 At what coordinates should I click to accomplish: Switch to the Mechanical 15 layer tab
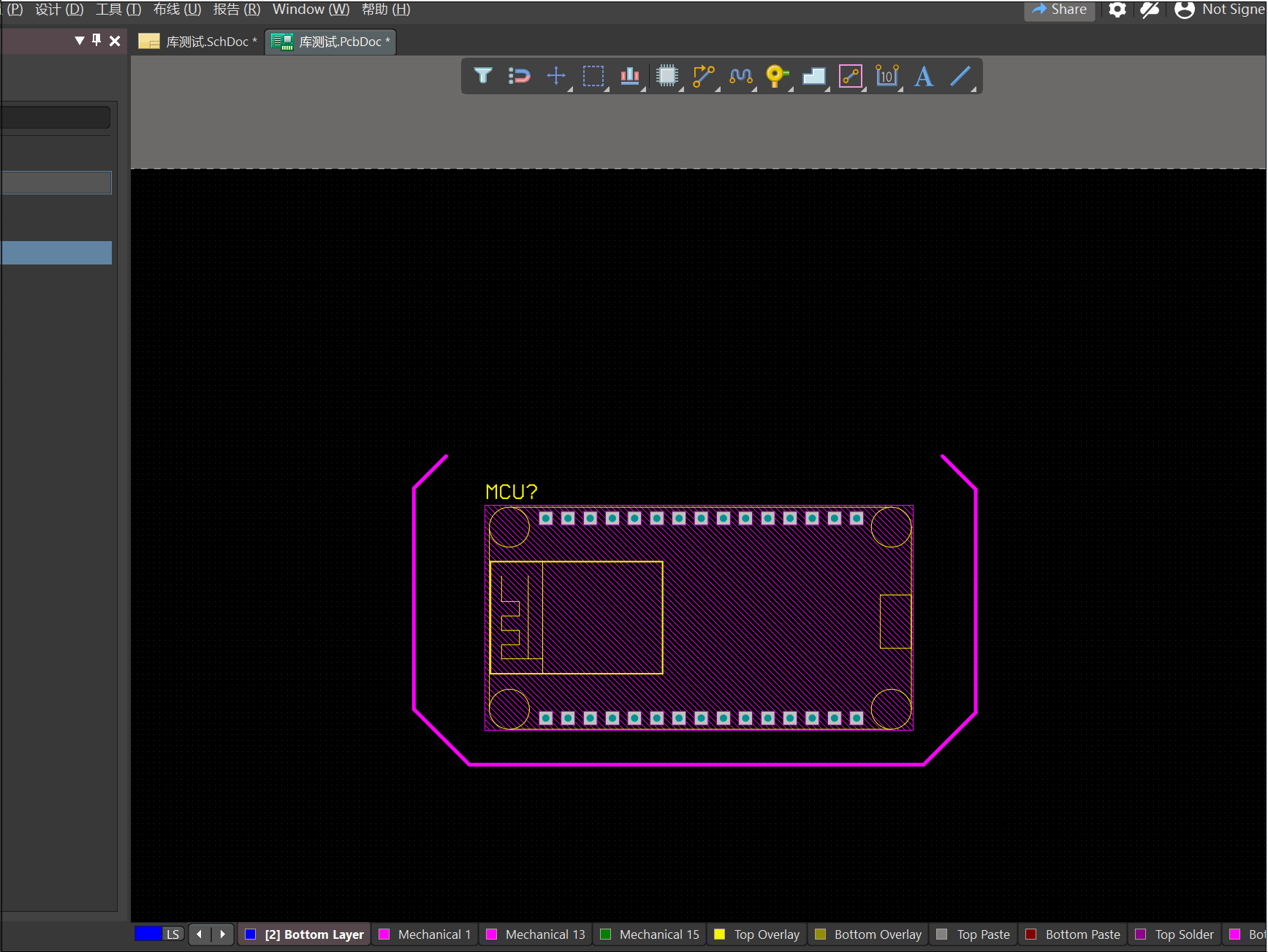pyautogui.click(x=650, y=934)
